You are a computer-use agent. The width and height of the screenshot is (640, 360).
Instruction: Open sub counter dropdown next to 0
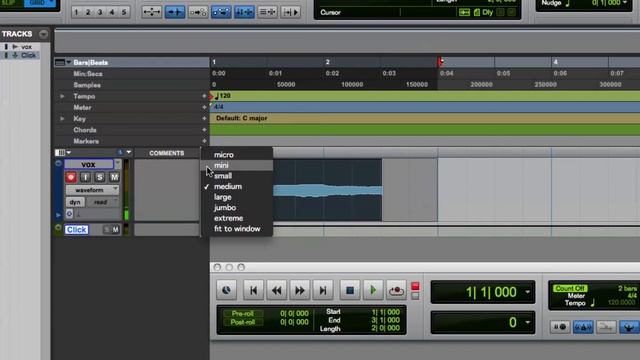(527, 323)
